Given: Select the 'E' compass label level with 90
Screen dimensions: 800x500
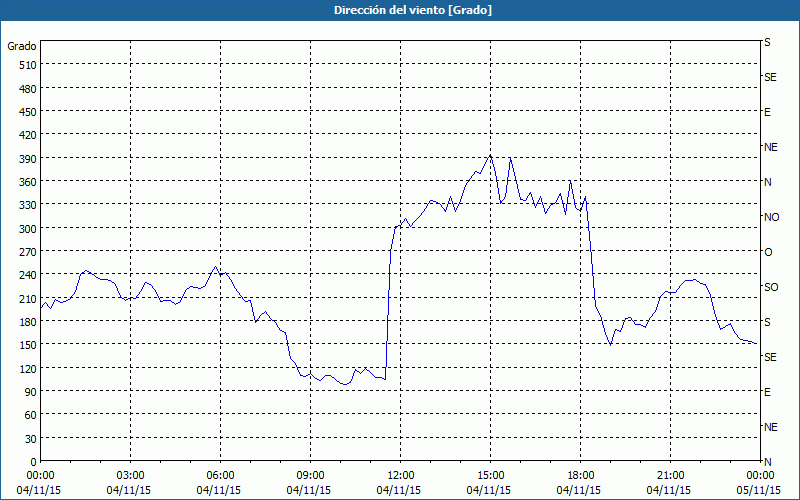Looking at the screenshot, I should [x=767, y=392].
